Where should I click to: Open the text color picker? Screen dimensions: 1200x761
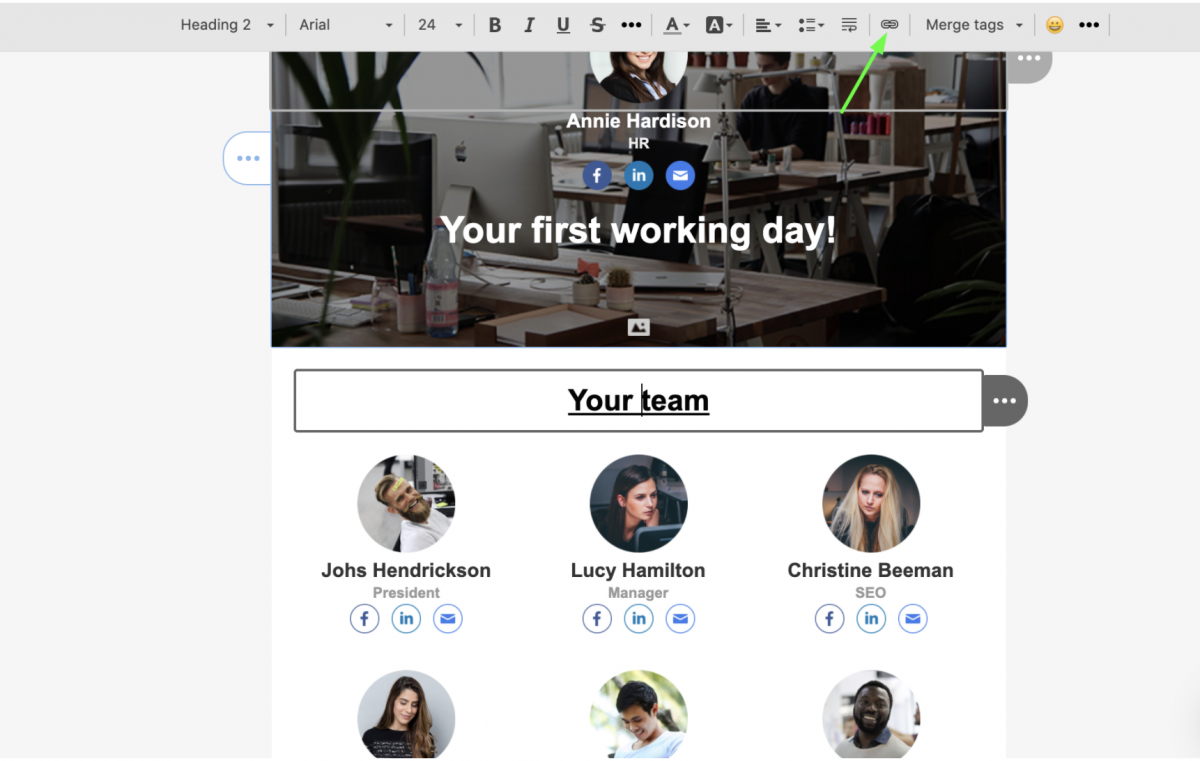pyautogui.click(x=677, y=25)
